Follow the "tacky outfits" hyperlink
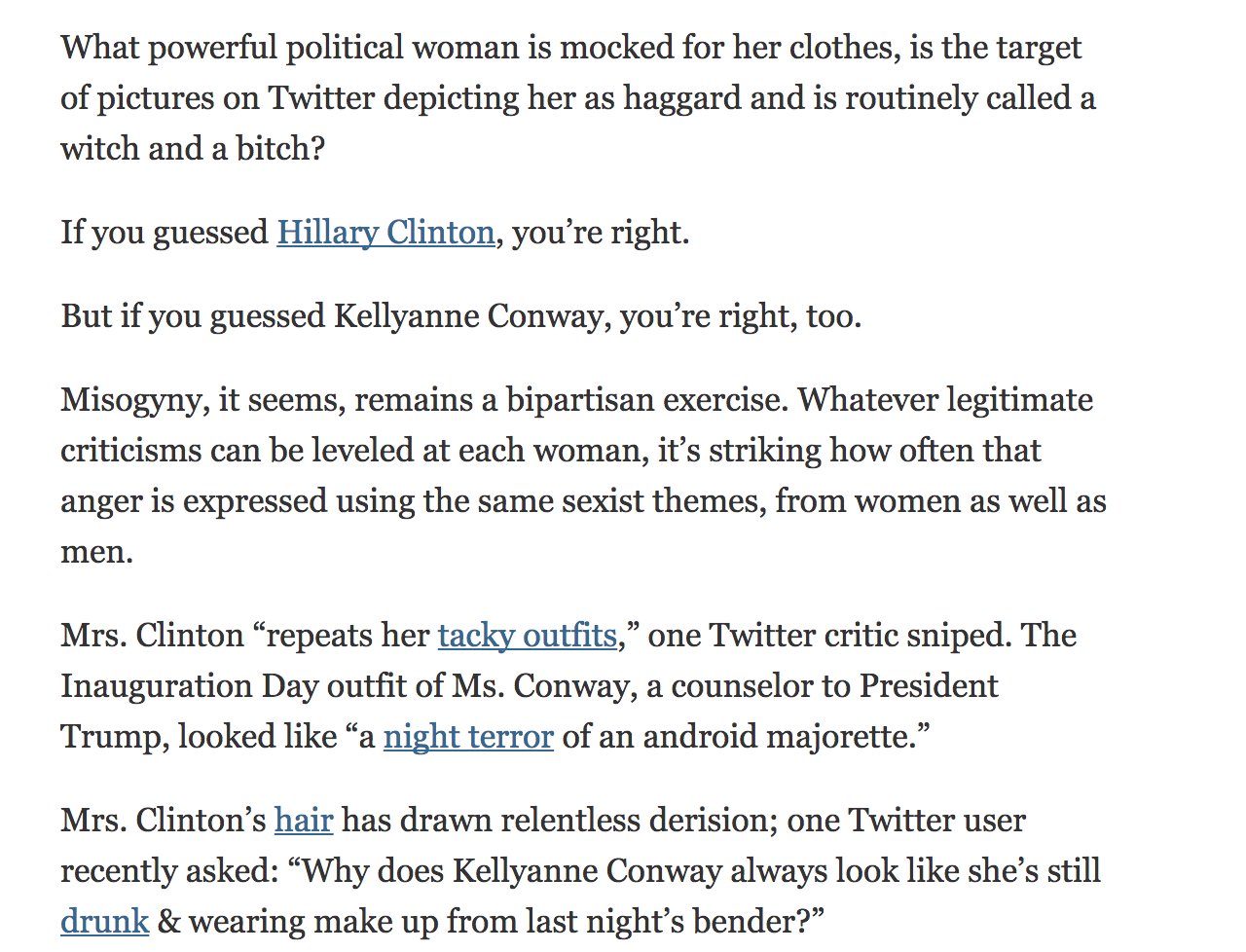 [527, 636]
